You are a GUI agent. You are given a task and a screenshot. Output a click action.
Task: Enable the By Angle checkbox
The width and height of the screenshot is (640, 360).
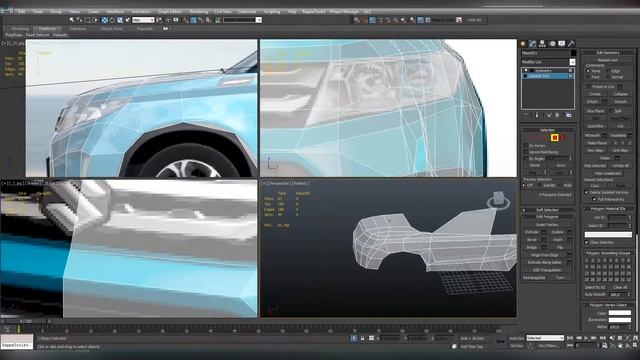click(x=526, y=158)
